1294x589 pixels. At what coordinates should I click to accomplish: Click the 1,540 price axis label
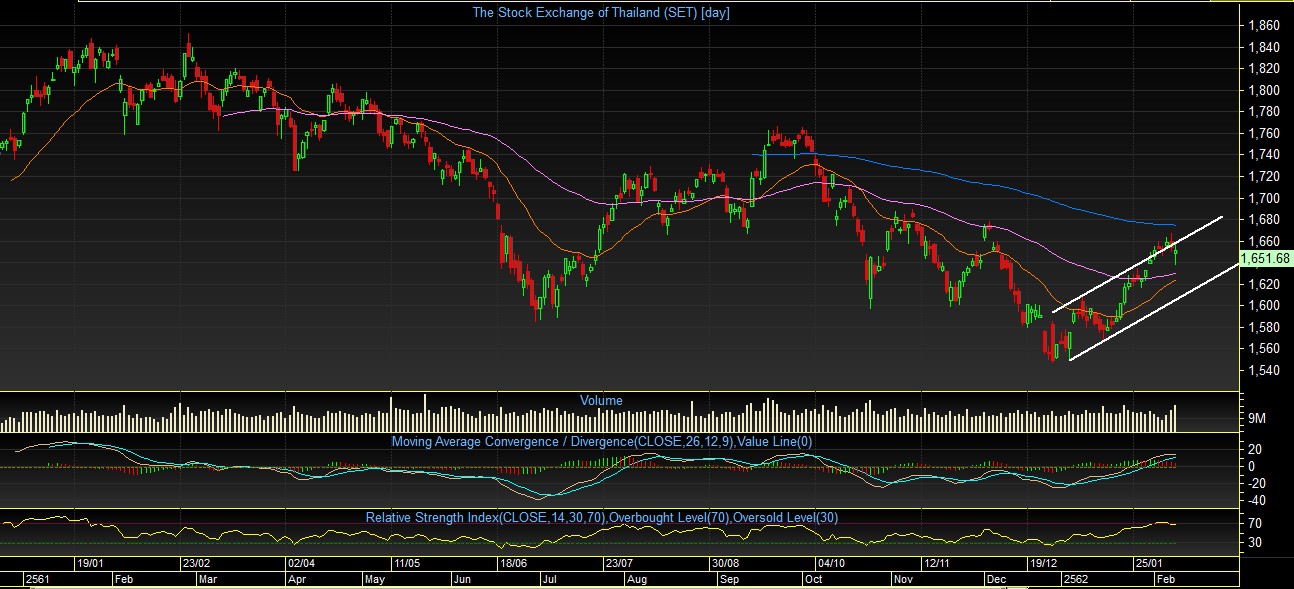[x=1265, y=371]
